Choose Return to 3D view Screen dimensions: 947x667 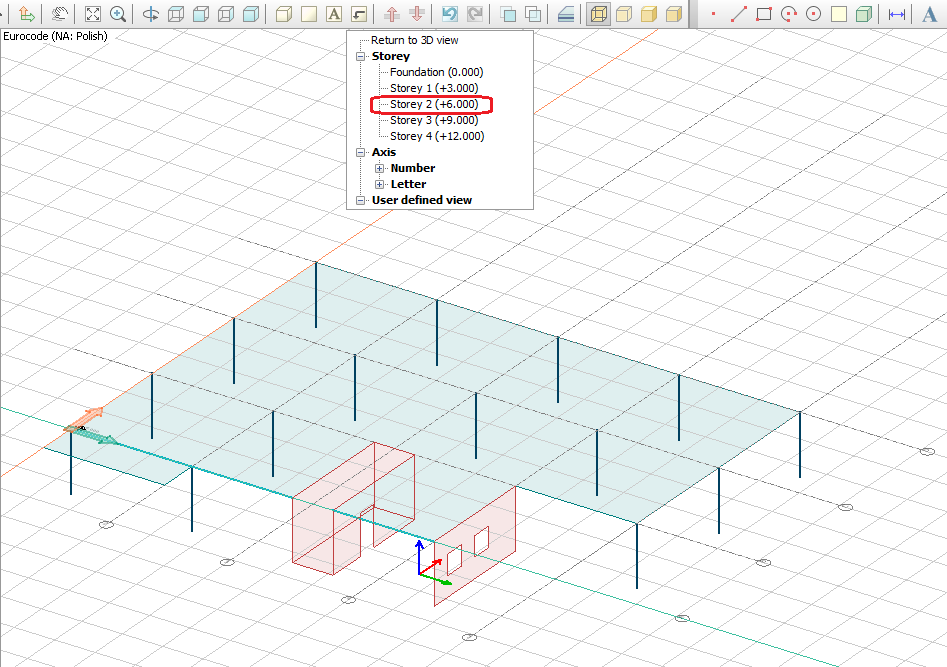coord(414,40)
